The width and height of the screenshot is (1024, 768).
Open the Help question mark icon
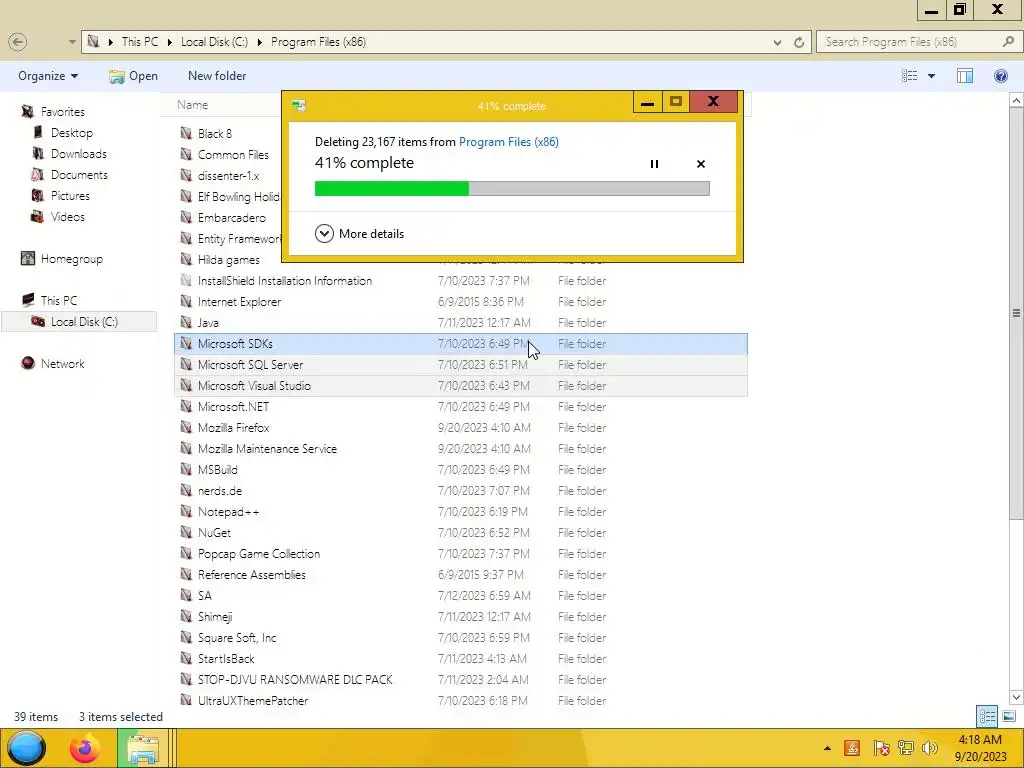[x=1000, y=76]
